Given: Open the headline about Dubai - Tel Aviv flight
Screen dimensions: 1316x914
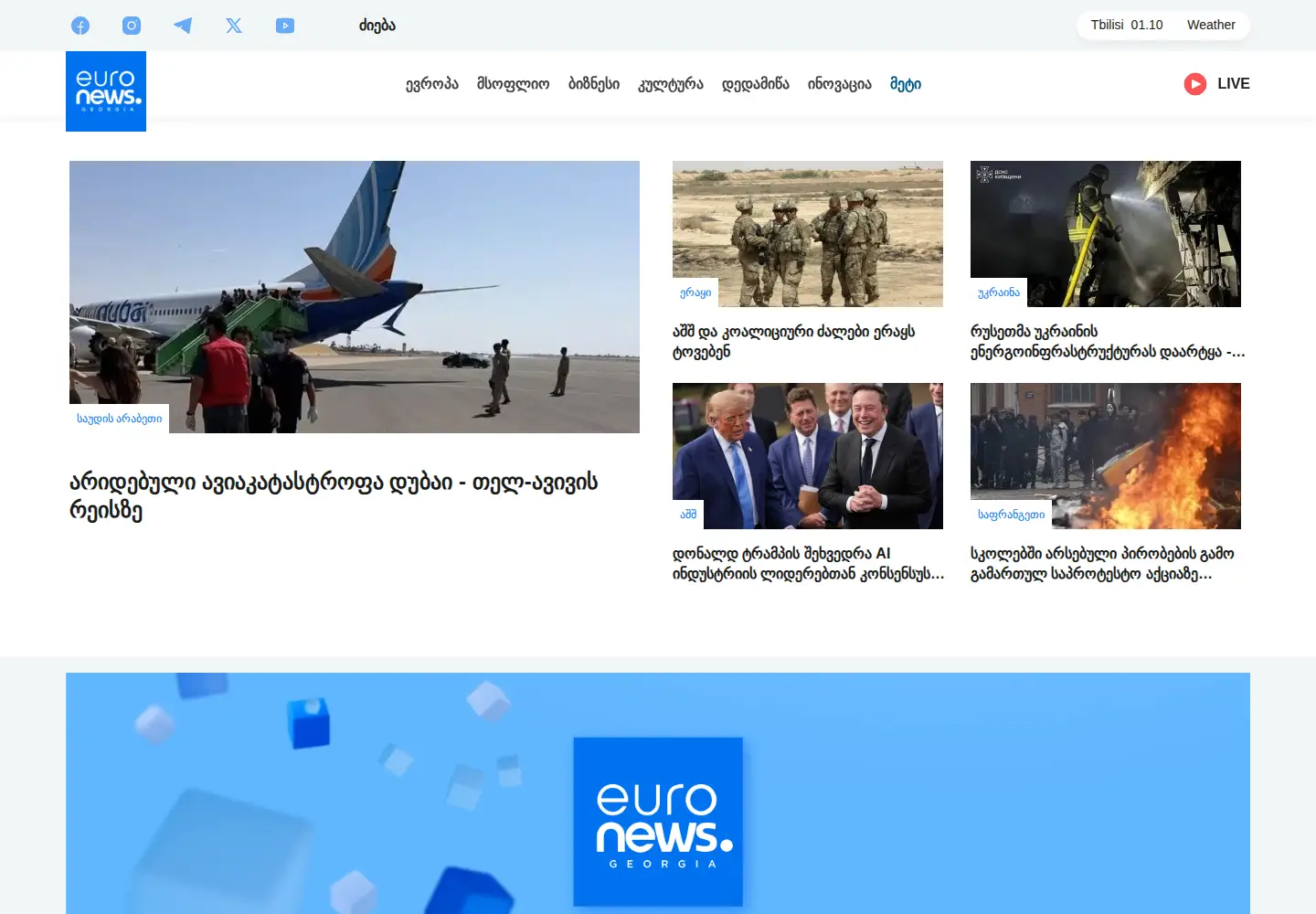Looking at the screenshot, I should [x=334, y=495].
